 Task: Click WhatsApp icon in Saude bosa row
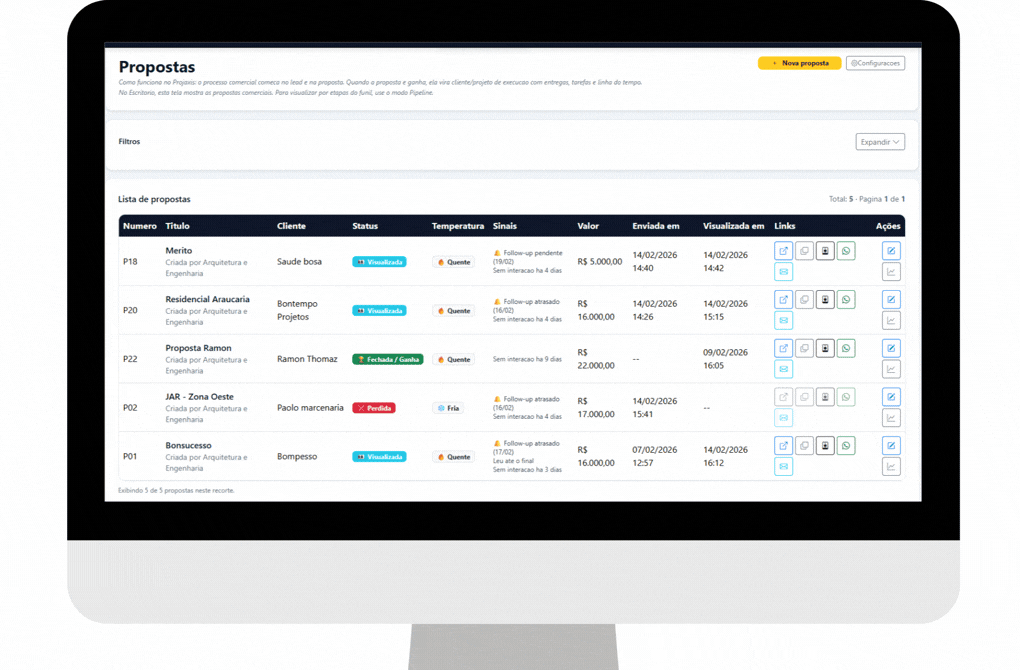tap(846, 251)
